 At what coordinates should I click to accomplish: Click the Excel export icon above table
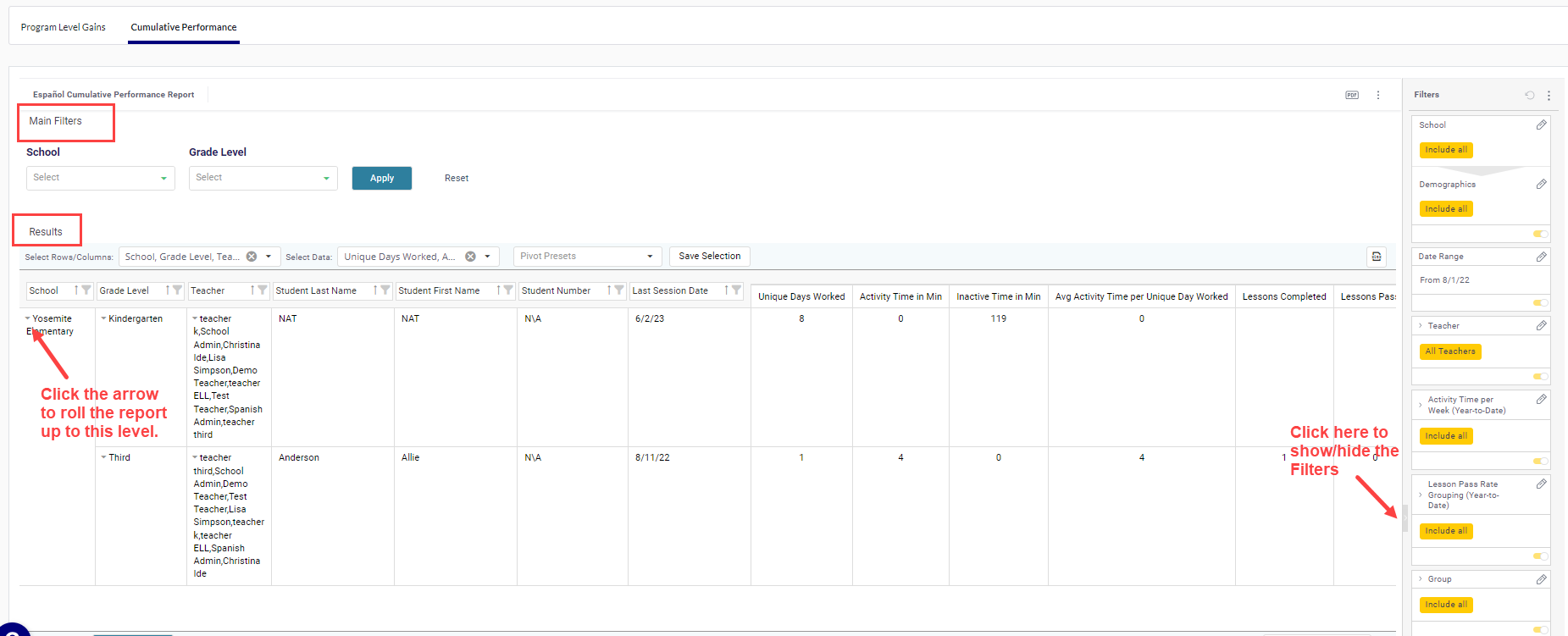pos(1377,257)
